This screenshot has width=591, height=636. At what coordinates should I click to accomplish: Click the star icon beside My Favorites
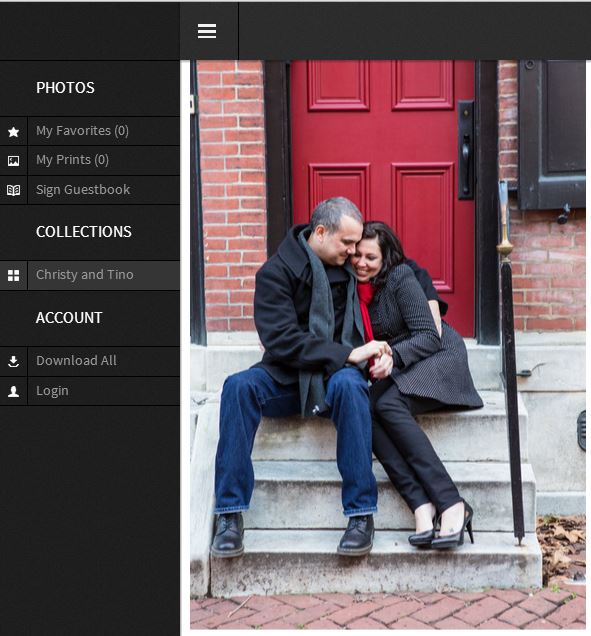tap(13, 131)
